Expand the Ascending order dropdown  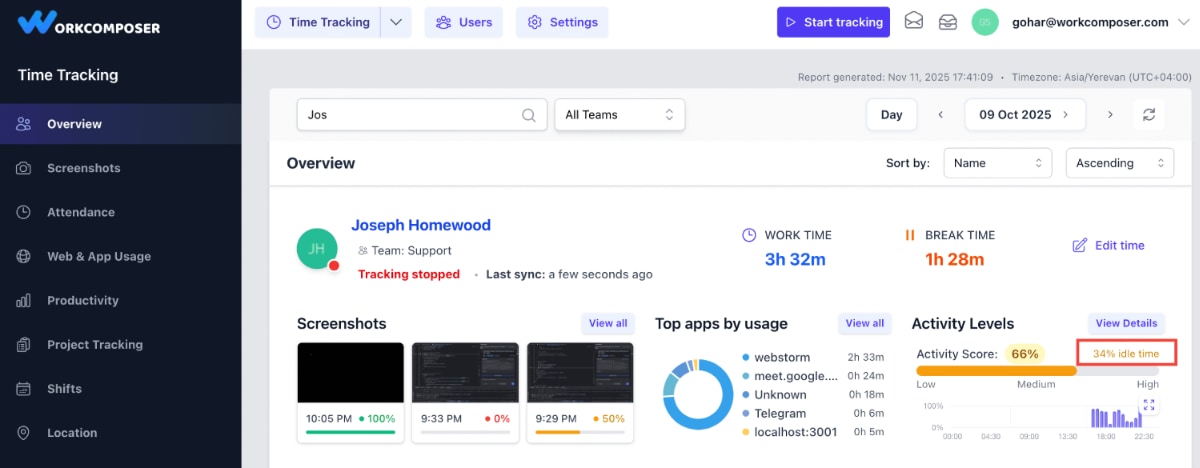[x=1119, y=163]
